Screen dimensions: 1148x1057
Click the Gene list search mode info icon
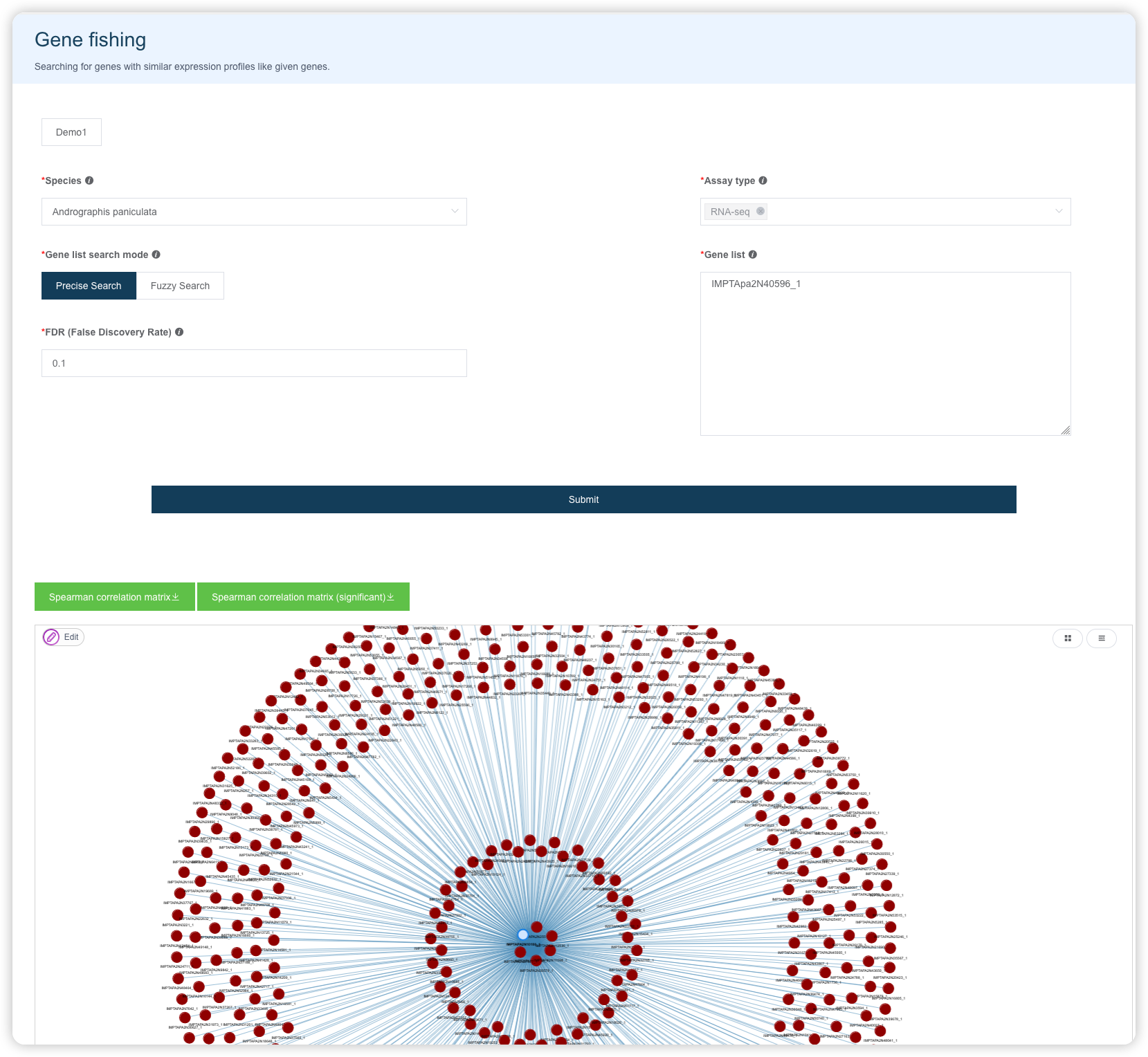[156, 255]
